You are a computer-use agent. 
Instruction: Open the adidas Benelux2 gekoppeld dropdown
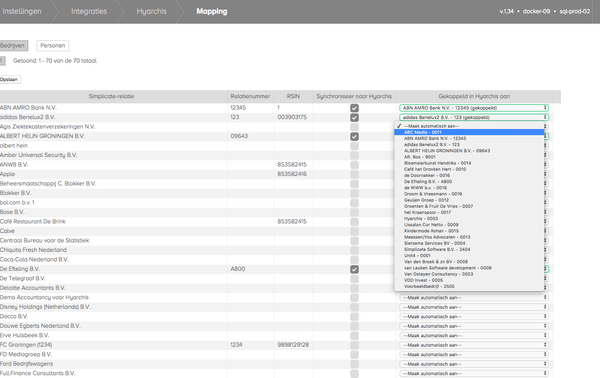click(474, 117)
